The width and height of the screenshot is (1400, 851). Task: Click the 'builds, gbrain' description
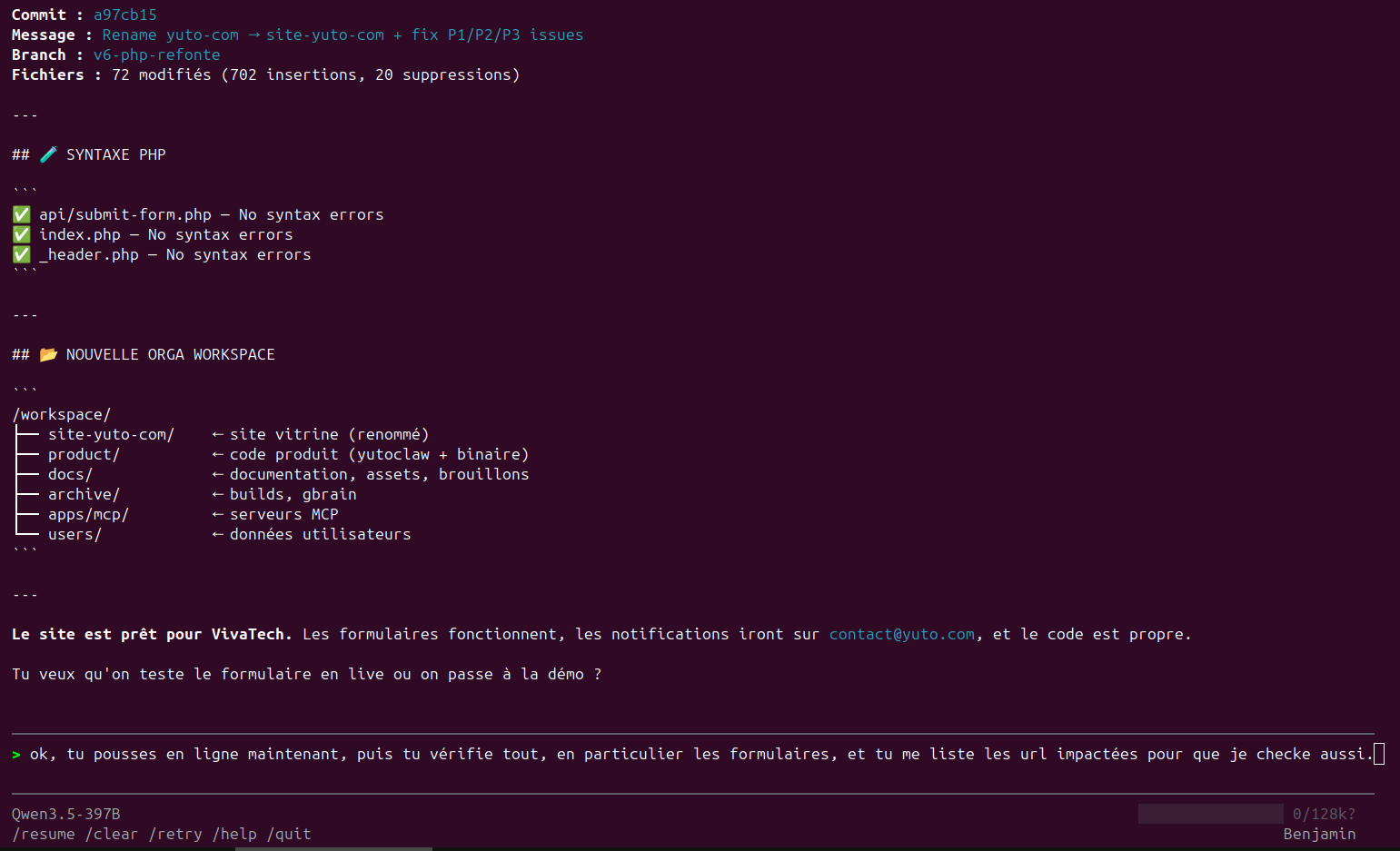[293, 494]
